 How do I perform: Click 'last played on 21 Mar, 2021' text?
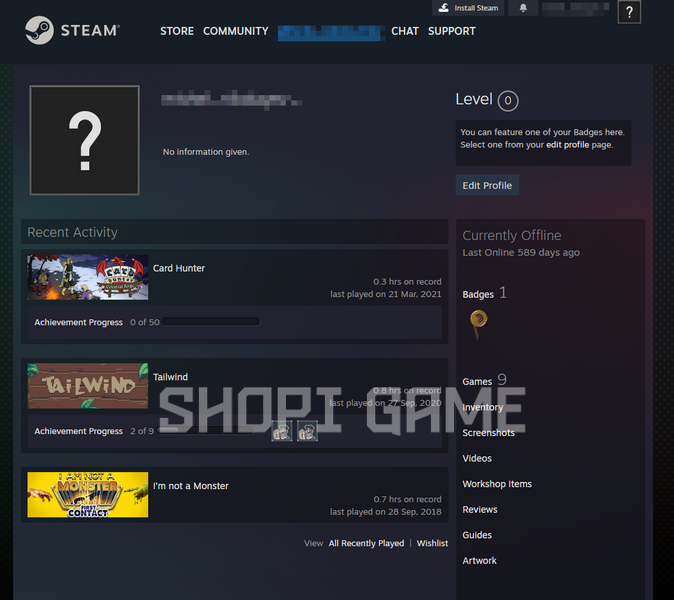(x=386, y=294)
